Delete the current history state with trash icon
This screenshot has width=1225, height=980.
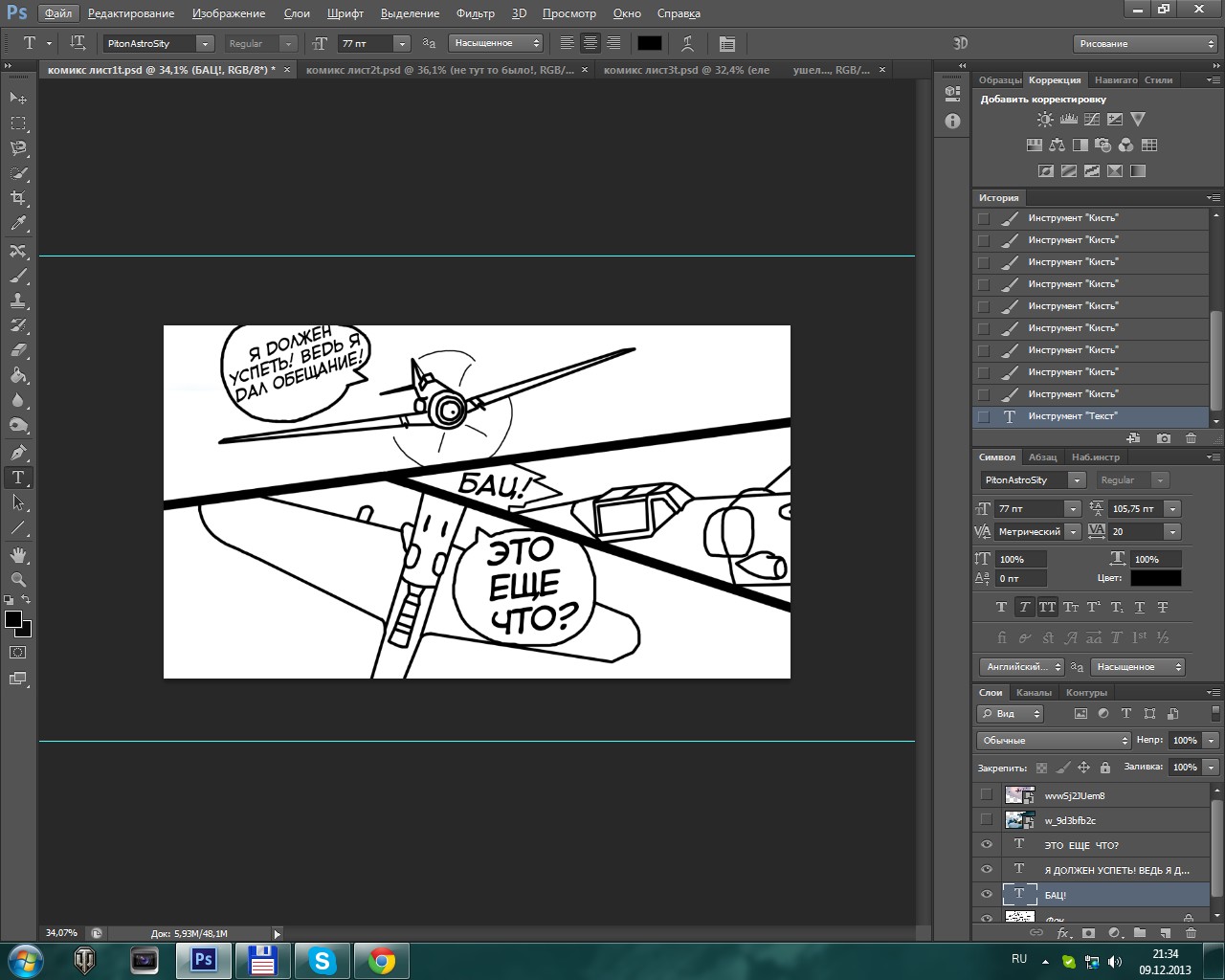(1191, 438)
